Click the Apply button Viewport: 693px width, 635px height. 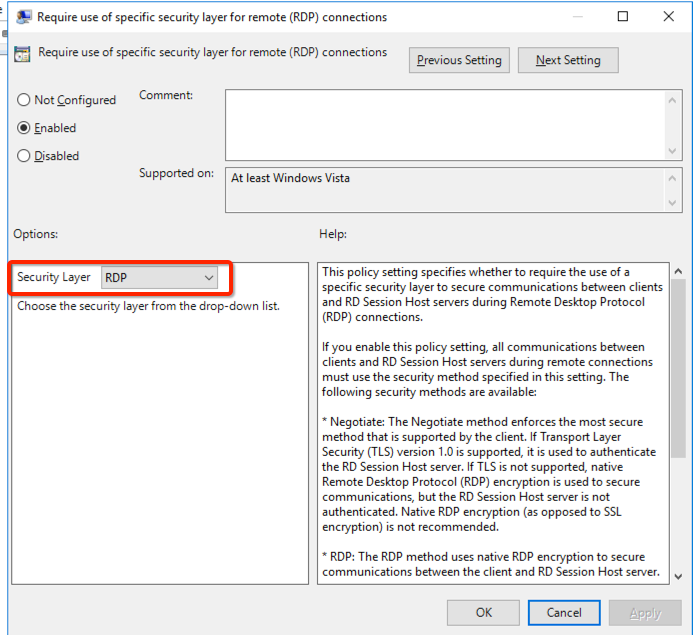point(645,612)
